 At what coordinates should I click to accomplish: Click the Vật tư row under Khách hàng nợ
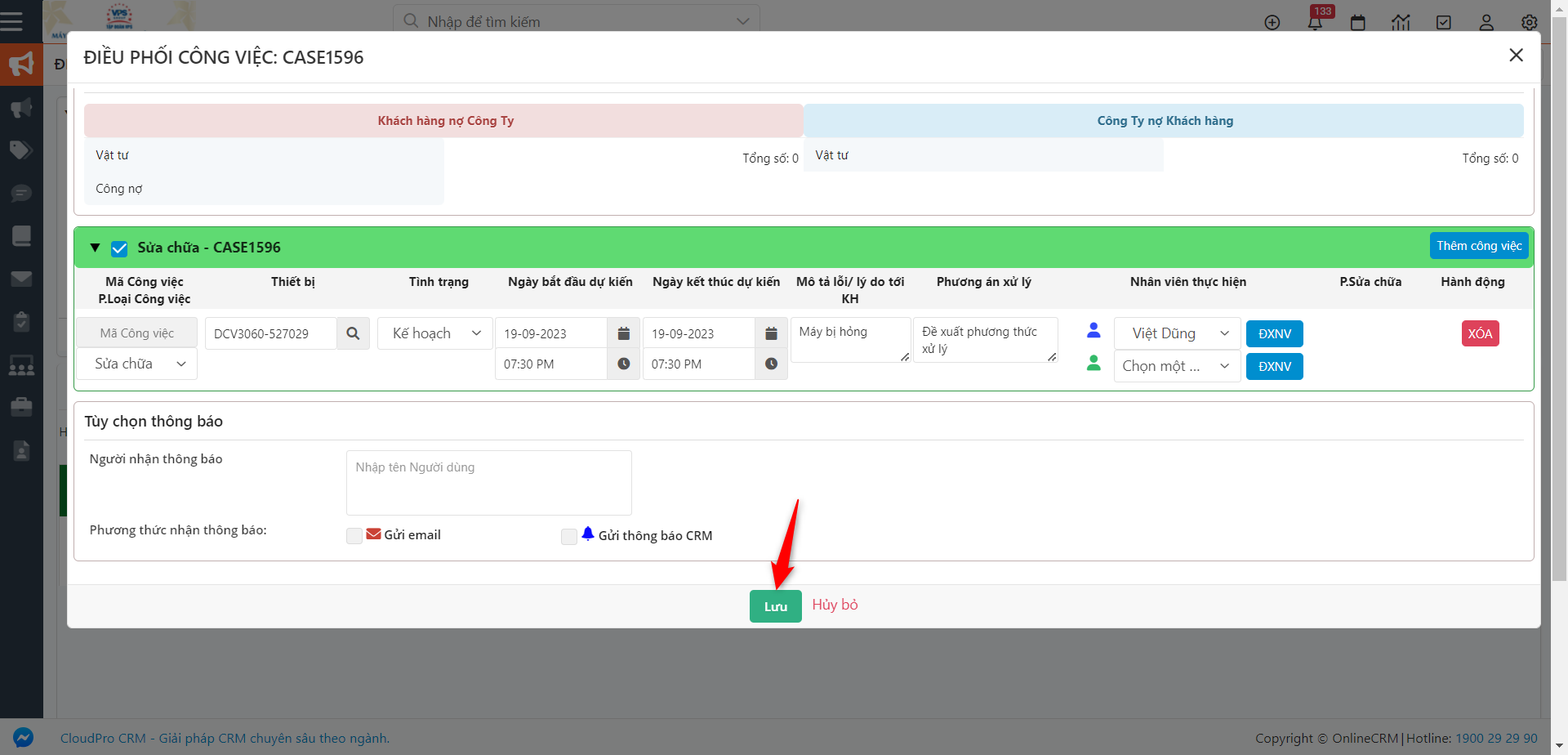tap(264, 155)
